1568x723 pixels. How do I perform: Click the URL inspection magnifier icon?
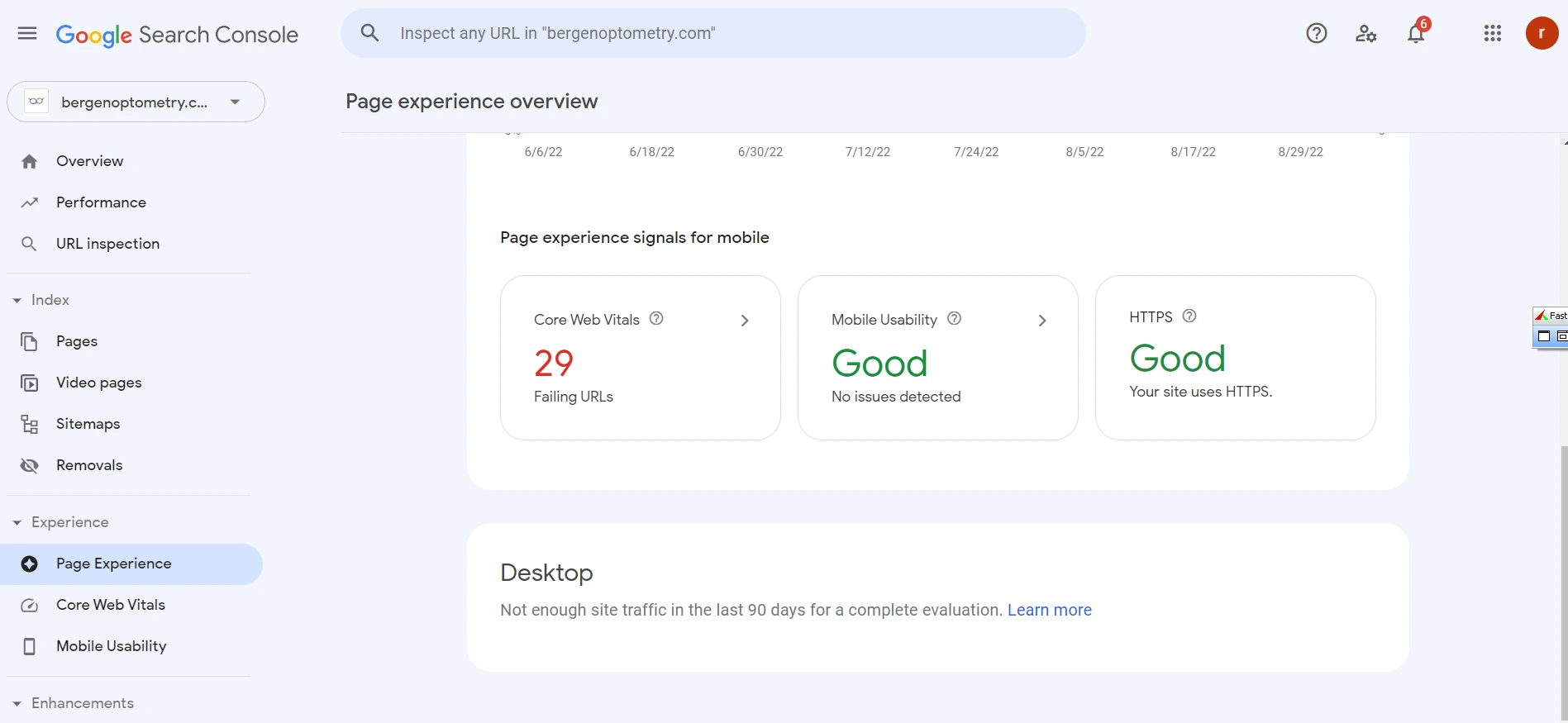tap(30, 244)
